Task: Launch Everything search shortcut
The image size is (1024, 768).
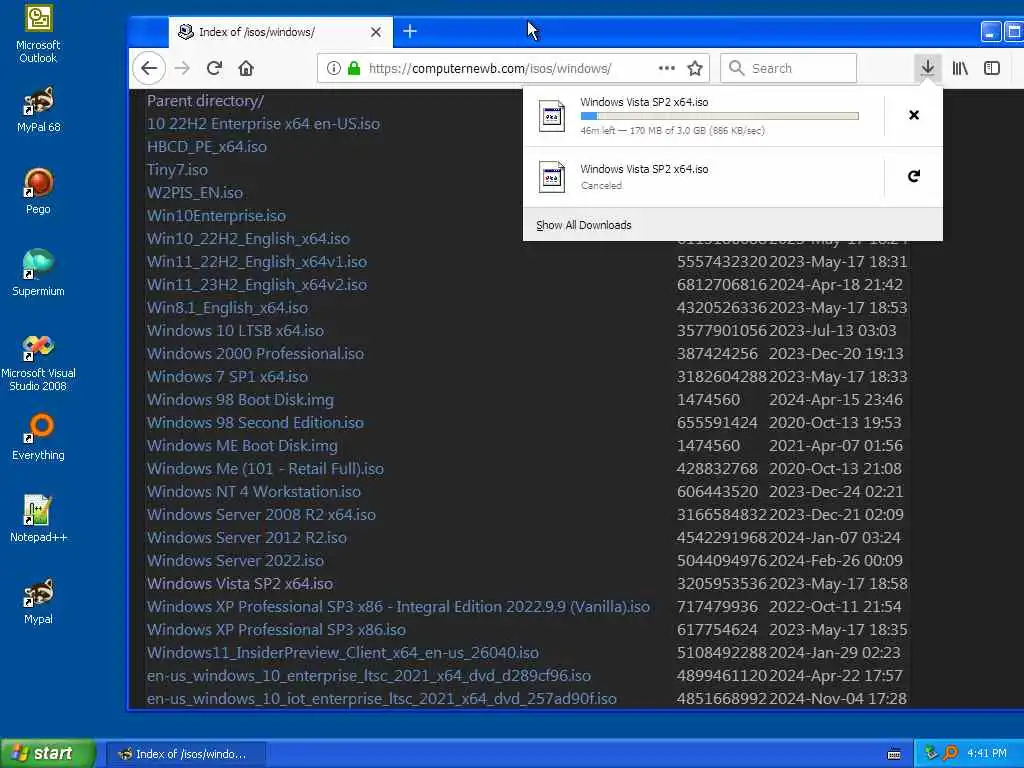Action: [x=38, y=437]
